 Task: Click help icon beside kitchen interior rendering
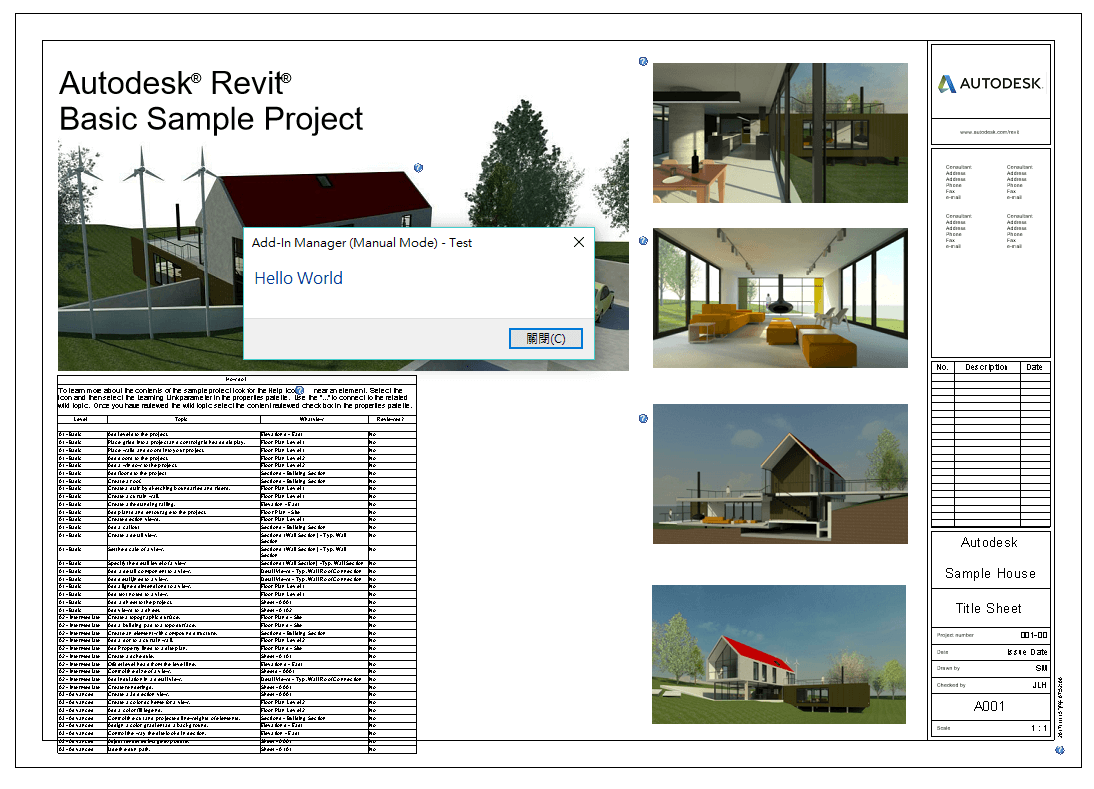pyautogui.click(x=643, y=61)
